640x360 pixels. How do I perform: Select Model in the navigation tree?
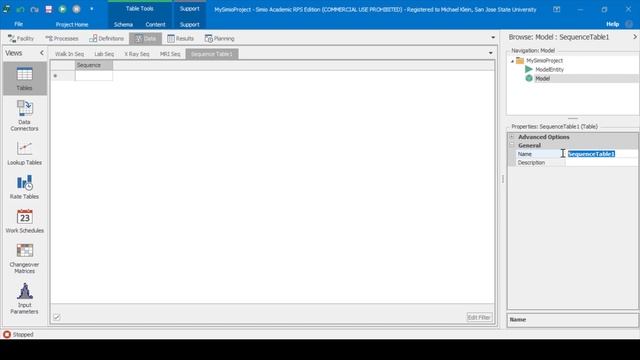pos(542,78)
